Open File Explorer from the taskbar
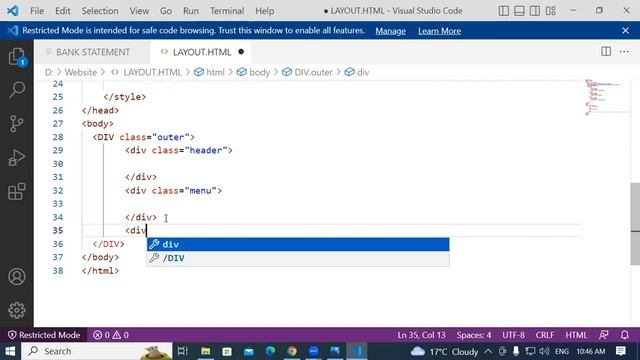This screenshot has width=640, height=360. [206, 351]
